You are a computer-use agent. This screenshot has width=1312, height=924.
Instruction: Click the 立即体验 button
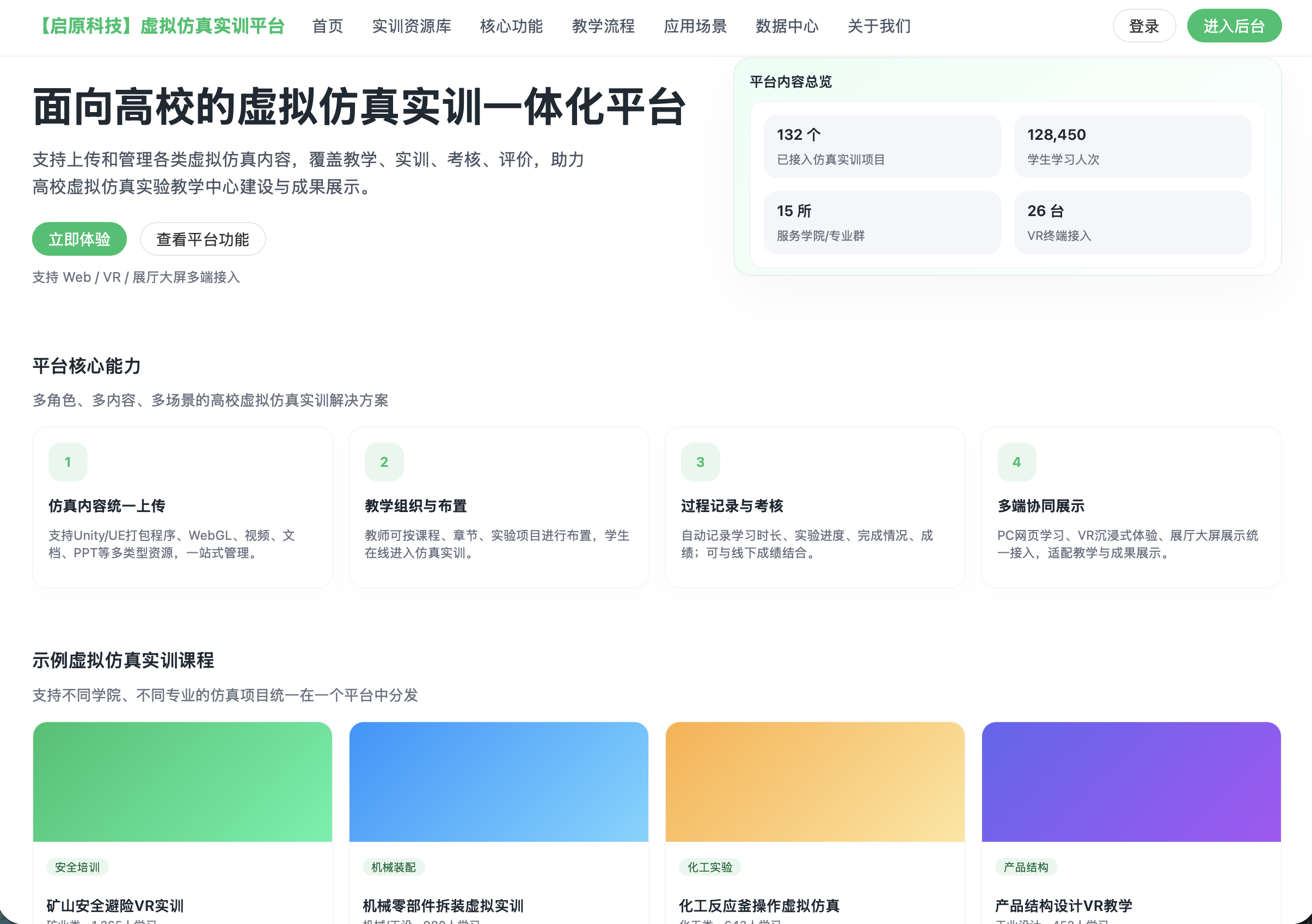point(79,239)
